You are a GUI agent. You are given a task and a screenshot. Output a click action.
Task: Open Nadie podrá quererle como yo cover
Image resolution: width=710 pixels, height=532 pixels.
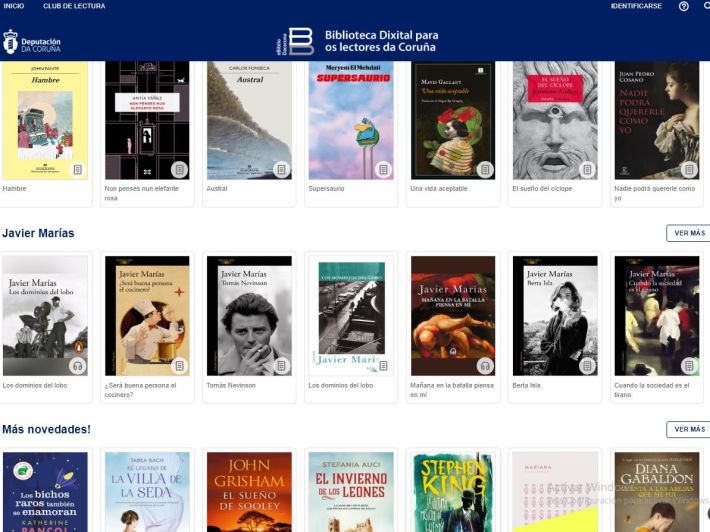tap(657, 120)
